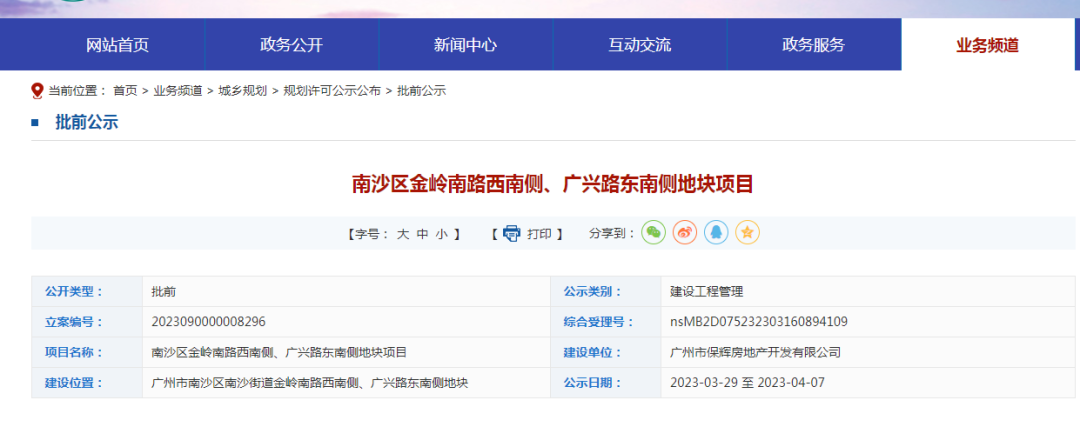
Task: Click 项目名称 value cell
Action: (279, 353)
